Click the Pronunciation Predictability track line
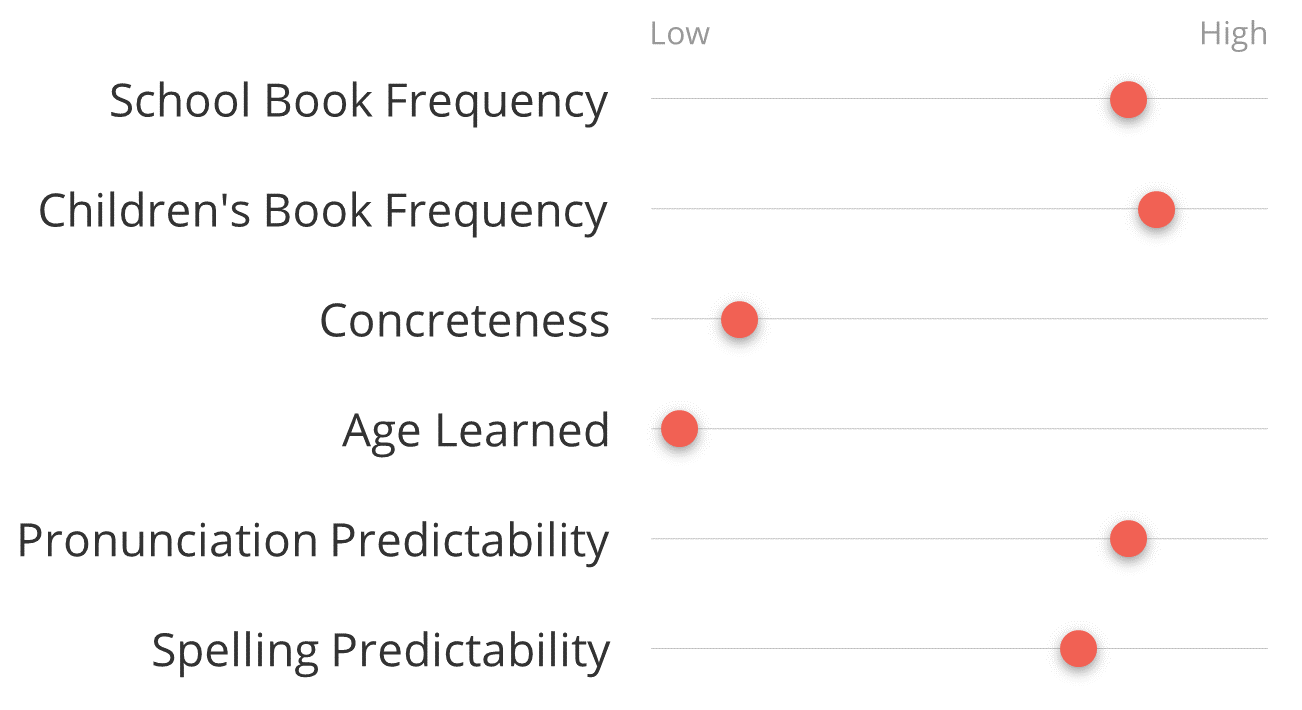The width and height of the screenshot is (1302, 710). point(959,538)
